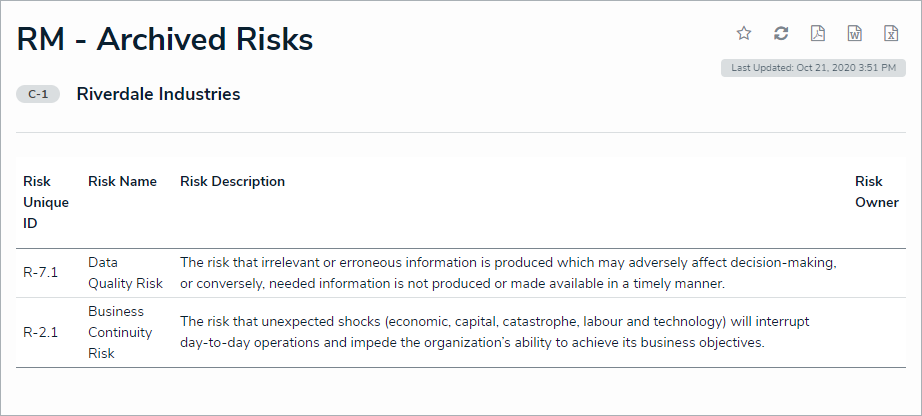922x416 pixels.
Task: Click the Last Updated timestamp badge
Action: (x=813, y=68)
